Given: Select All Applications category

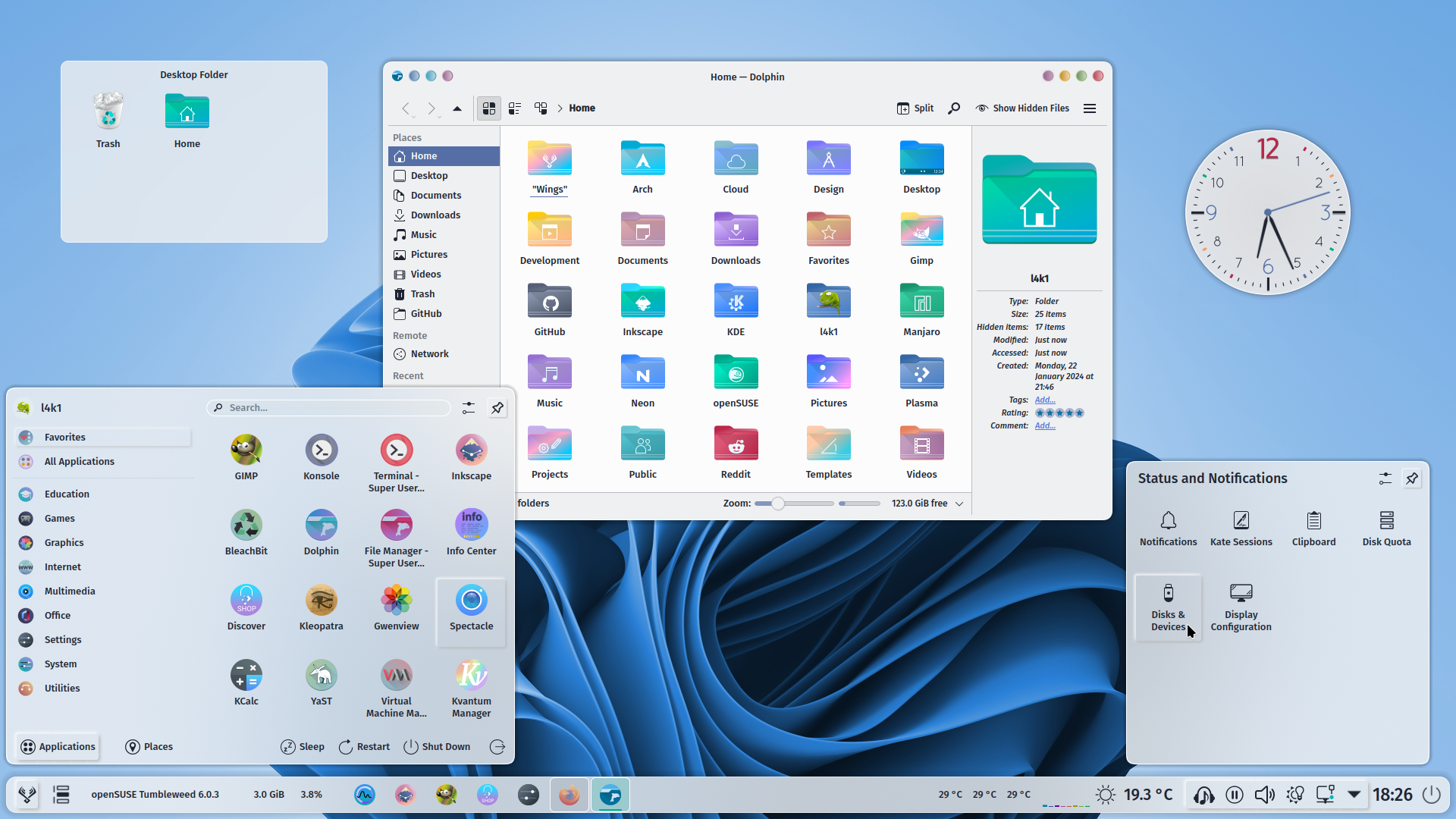Looking at the screenshot, I should [102, 462].
